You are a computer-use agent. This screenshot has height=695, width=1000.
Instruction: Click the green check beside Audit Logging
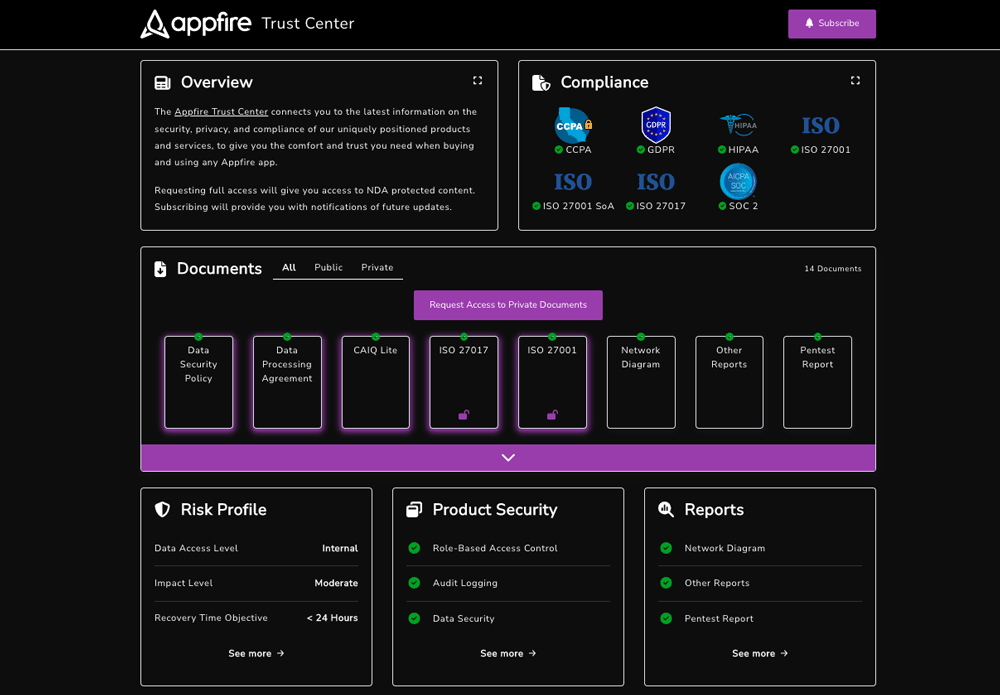pyautogui.click(x=415, y=583)
